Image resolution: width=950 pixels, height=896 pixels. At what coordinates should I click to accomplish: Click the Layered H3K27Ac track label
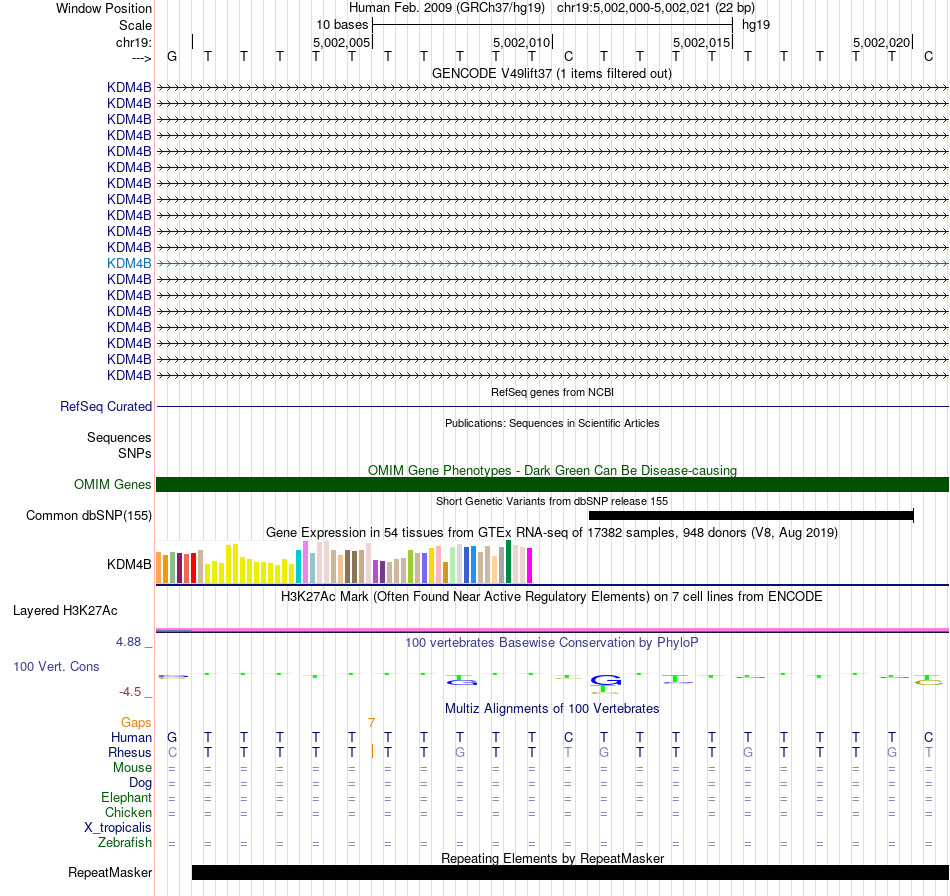pos(65,611)
